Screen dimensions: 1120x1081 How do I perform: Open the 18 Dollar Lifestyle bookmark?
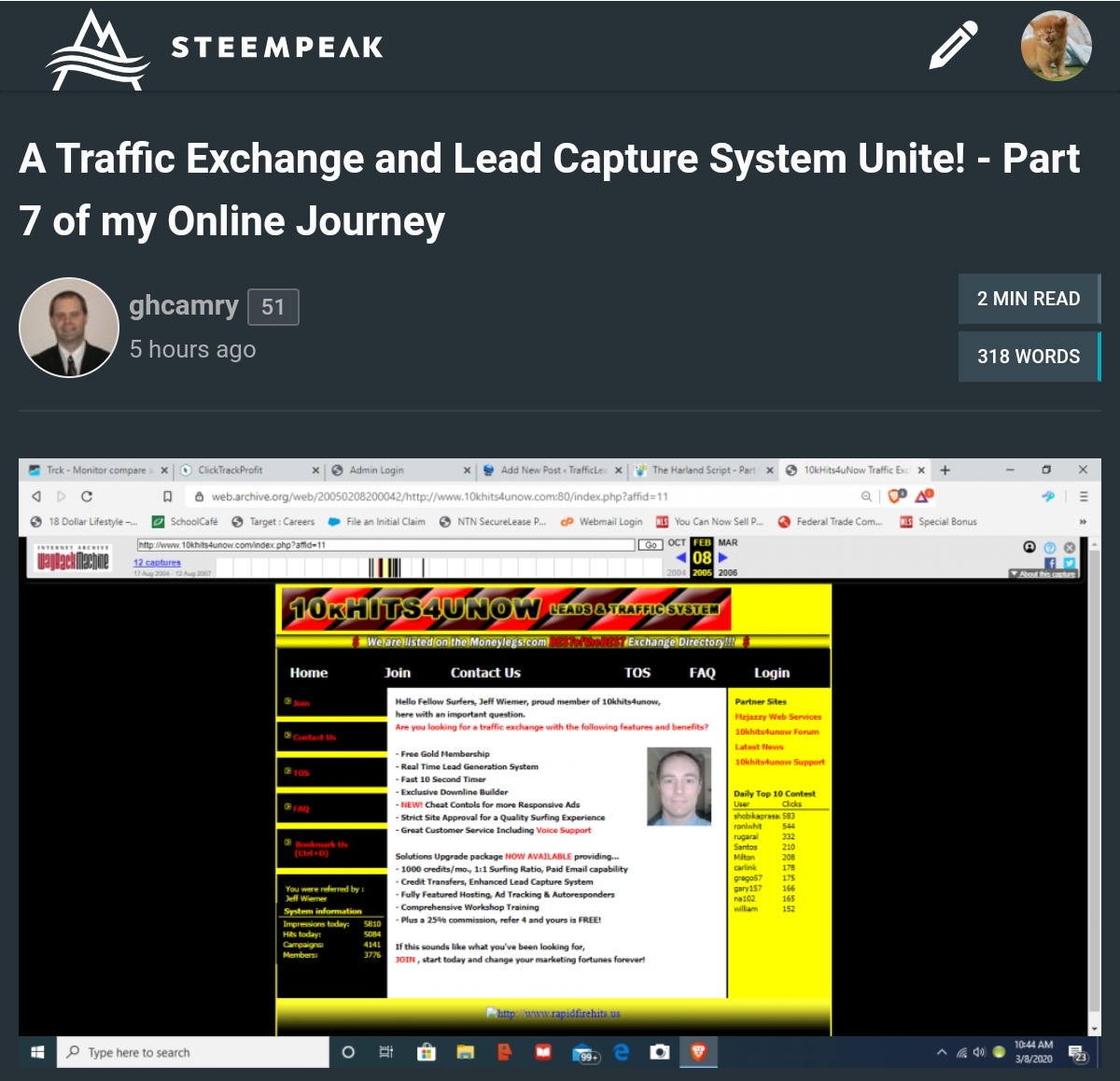click(83, 522)
